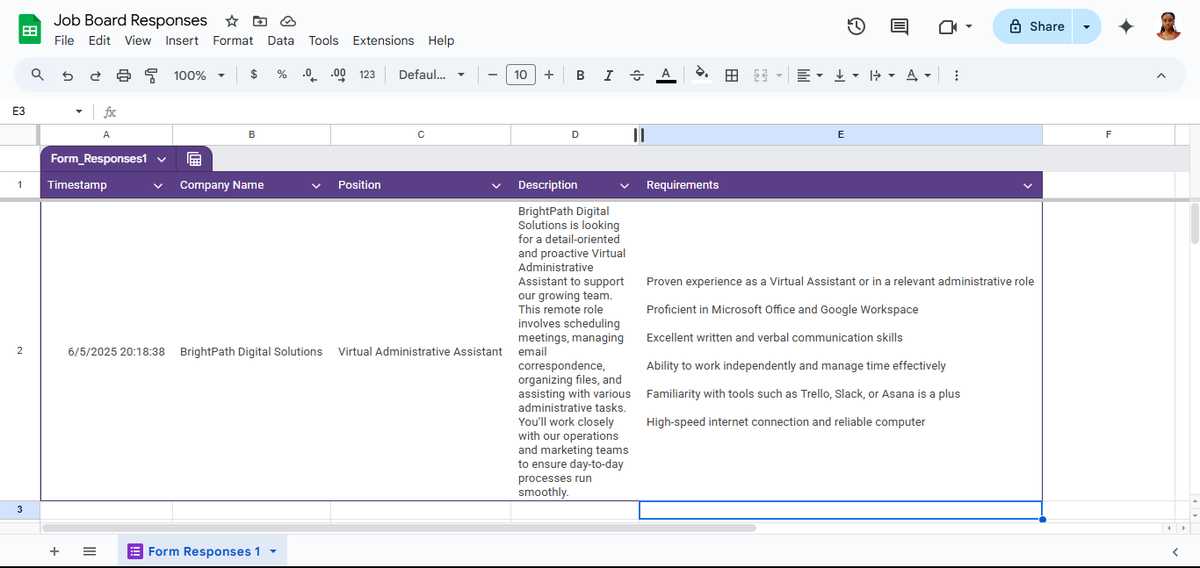1200x568 pixels.
Task: Toggle italic formatting
Action: tap(608, 75)
